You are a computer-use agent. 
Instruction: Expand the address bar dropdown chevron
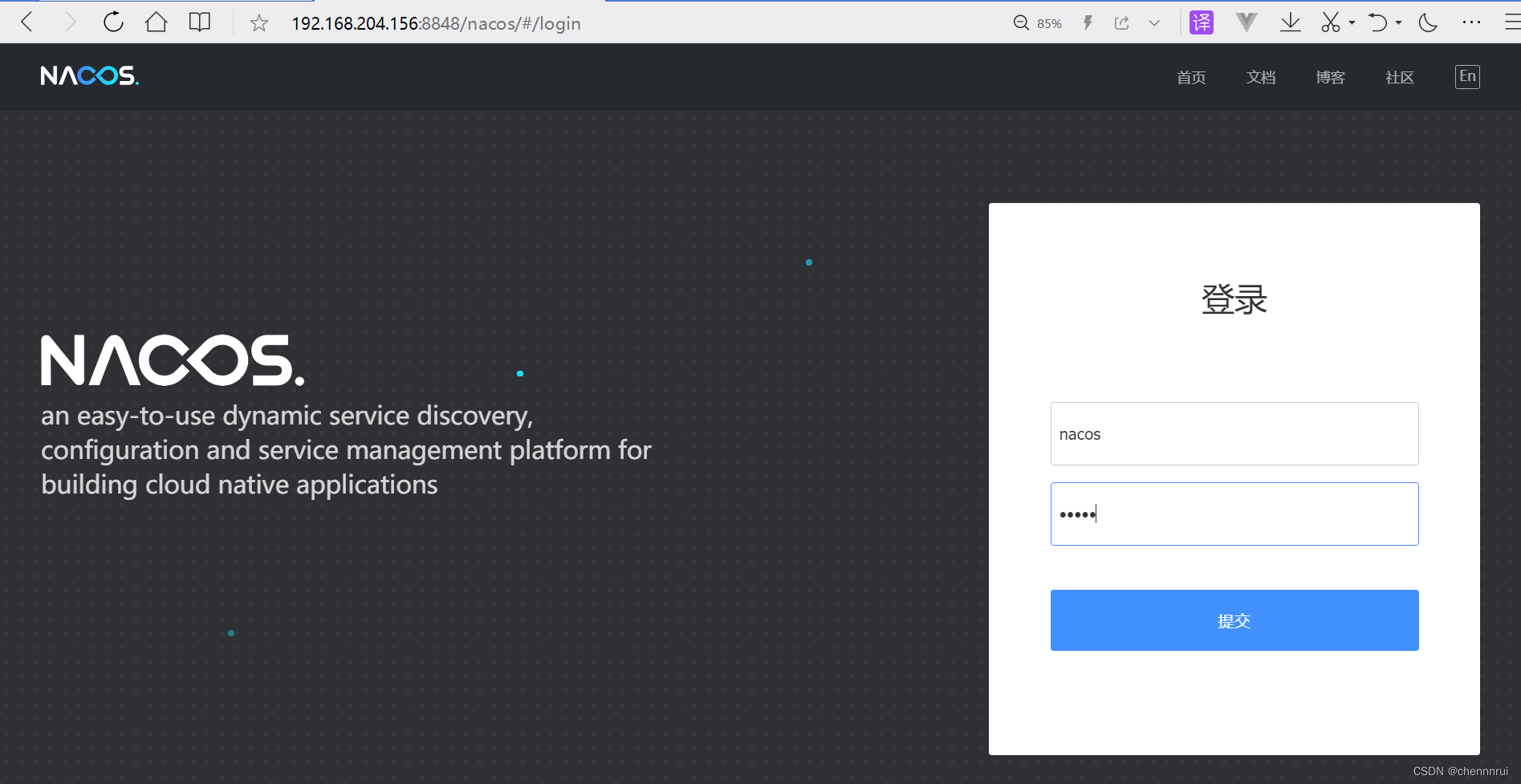[1154, 23]
